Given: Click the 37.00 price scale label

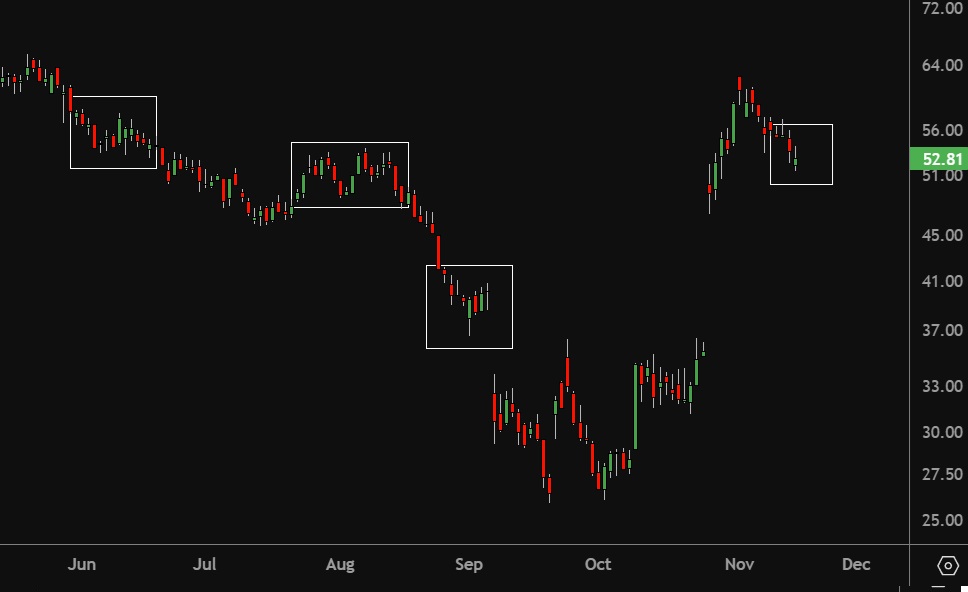Looking at the screenshot, I should click(x=943, y=331).
